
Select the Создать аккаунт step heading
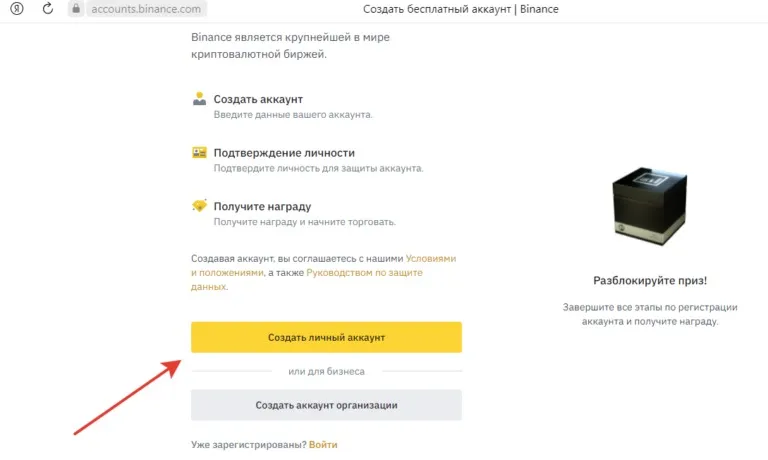coord(258,99)
